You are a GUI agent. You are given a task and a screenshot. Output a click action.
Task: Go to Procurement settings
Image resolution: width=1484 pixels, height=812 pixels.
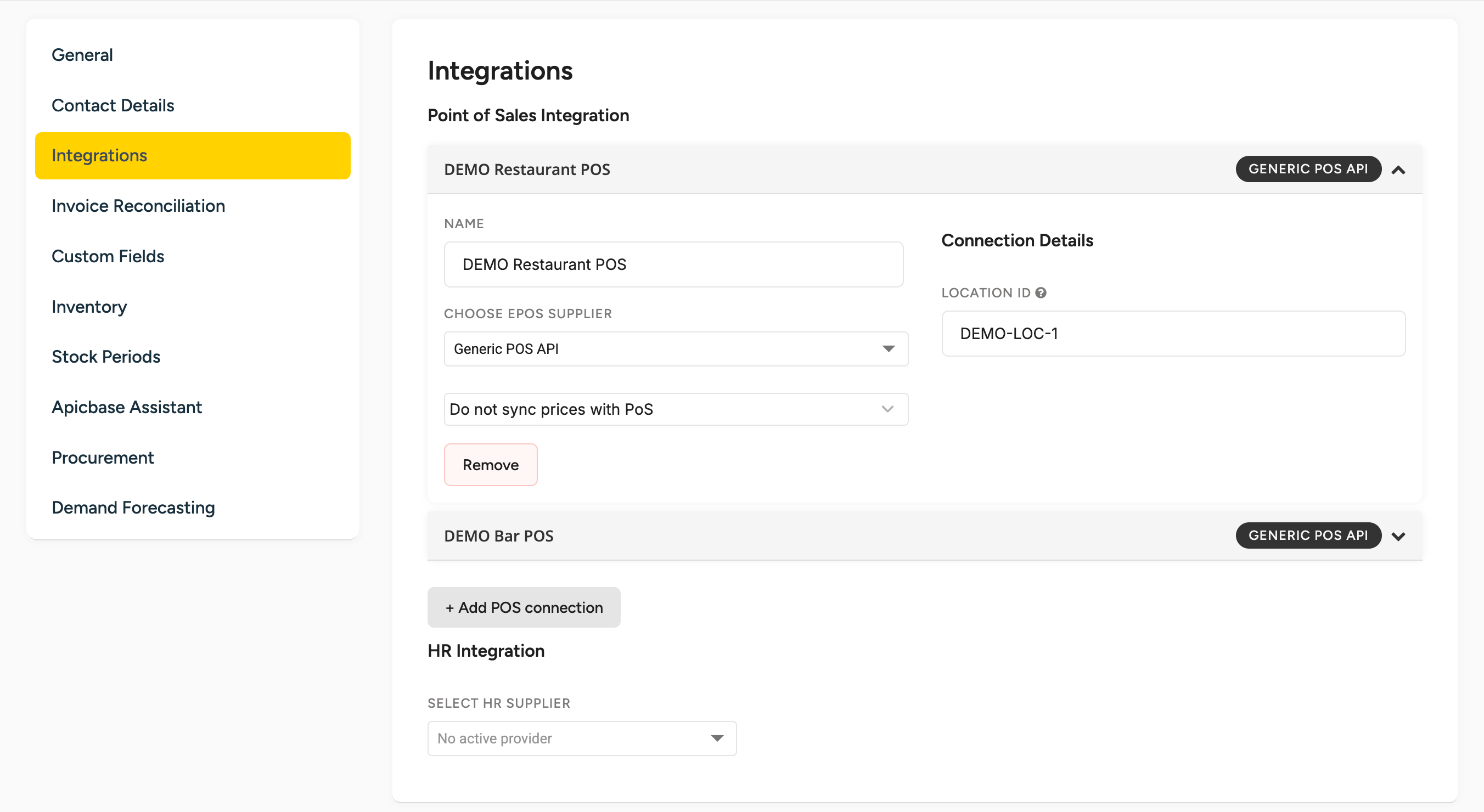point(103,458)
